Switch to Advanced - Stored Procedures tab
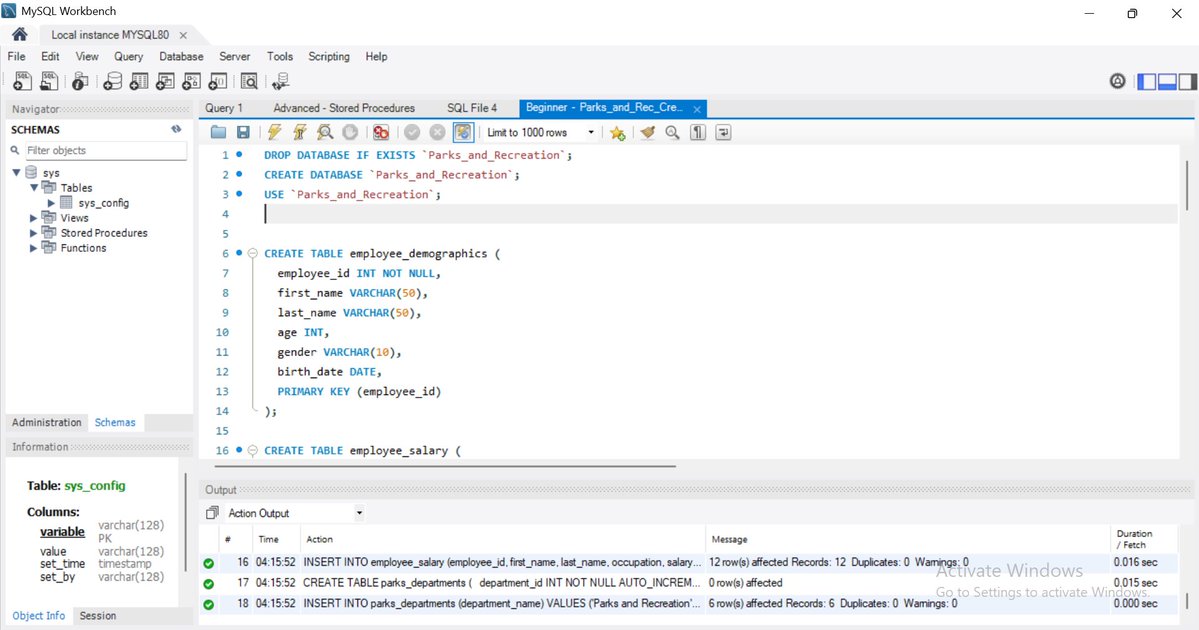The height and width of the screenshot is (630, 1199). (x=344, y=108)
